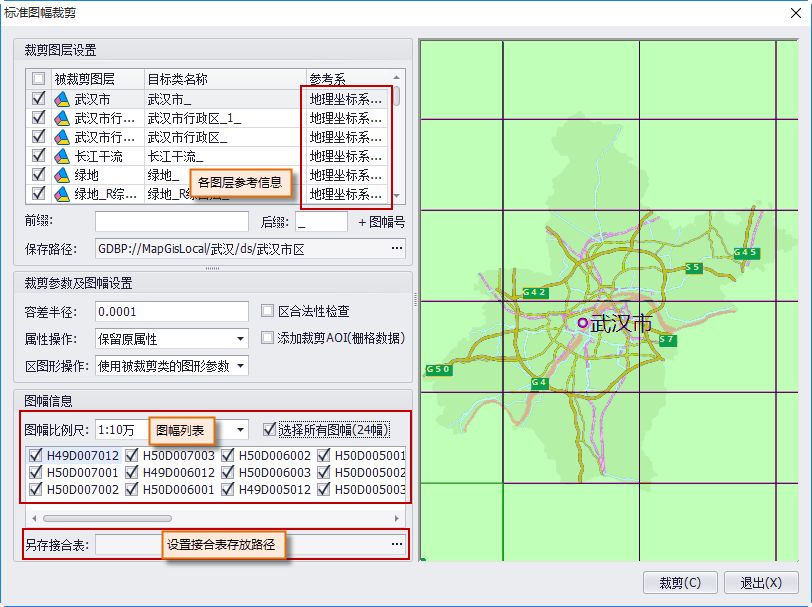812x607 pixels.
Task: Select the 武汉市行政区_ target name cell
Action: tap(225, 137)
